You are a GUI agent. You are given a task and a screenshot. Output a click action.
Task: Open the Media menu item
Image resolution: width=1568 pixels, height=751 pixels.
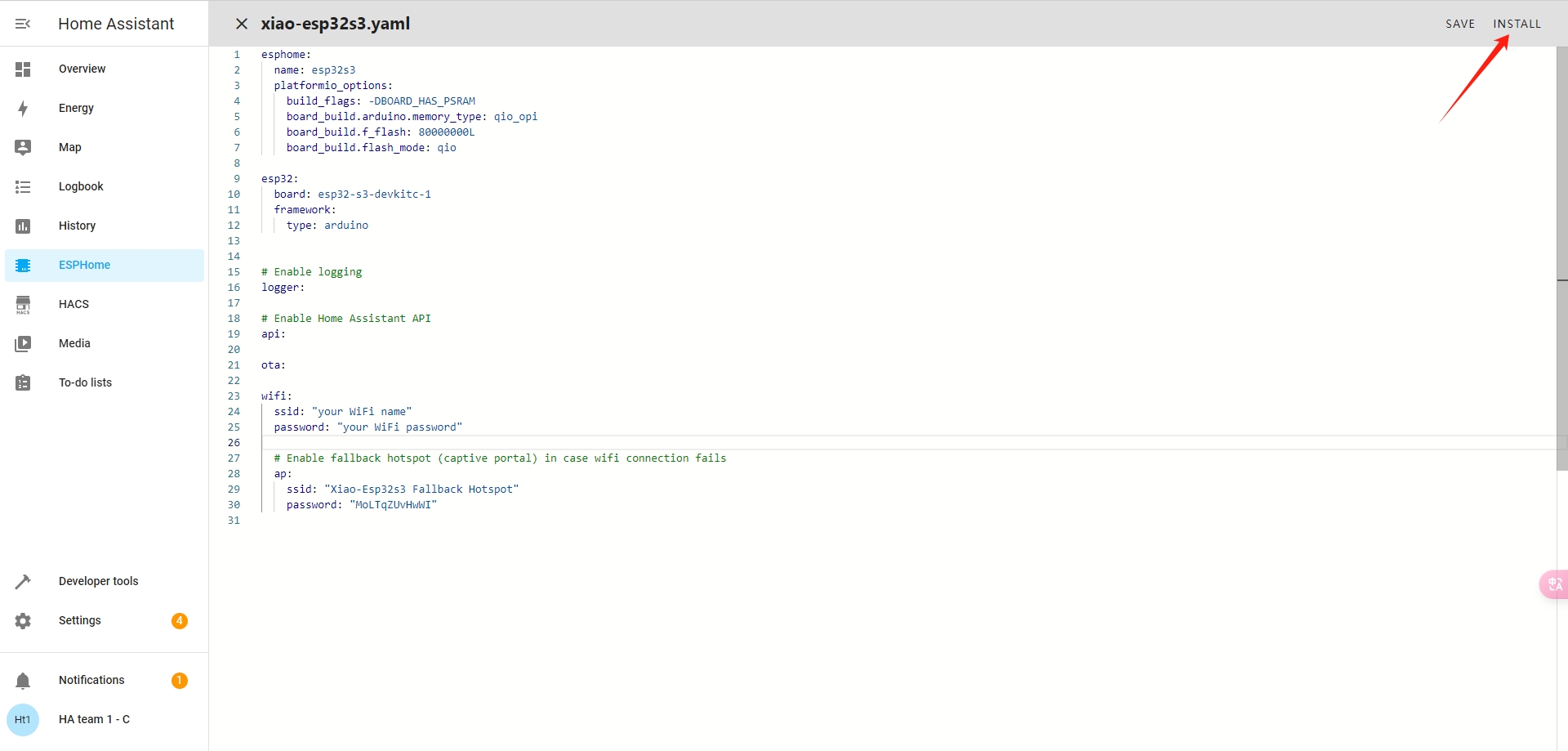point(105,344)
